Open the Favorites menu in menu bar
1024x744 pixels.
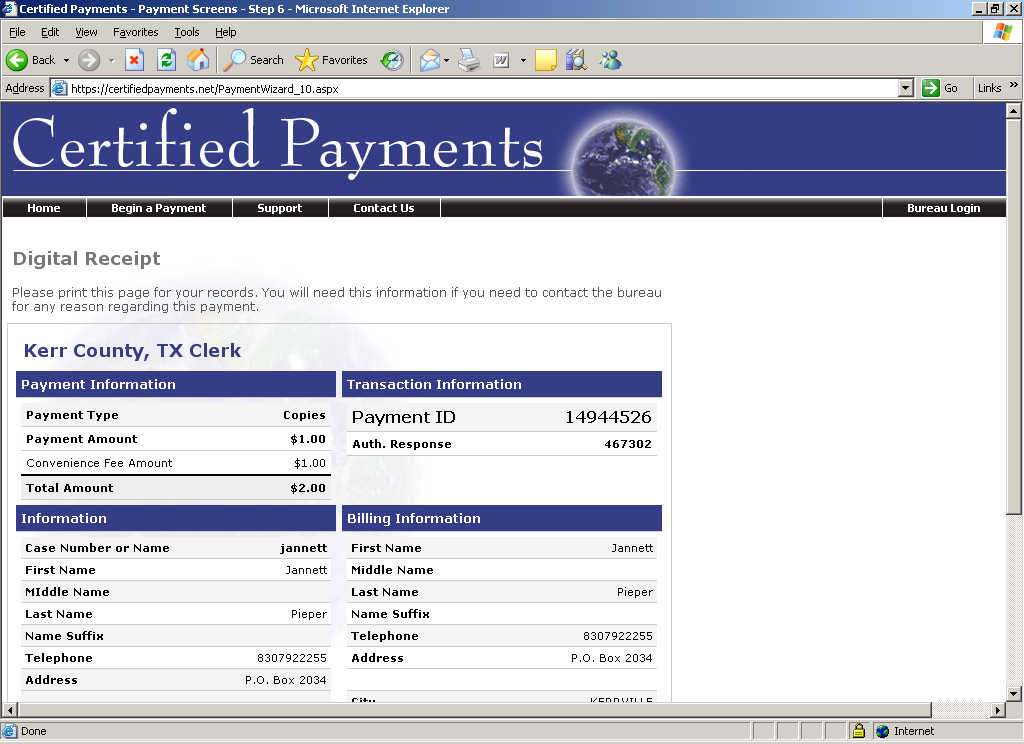[135, 32]
